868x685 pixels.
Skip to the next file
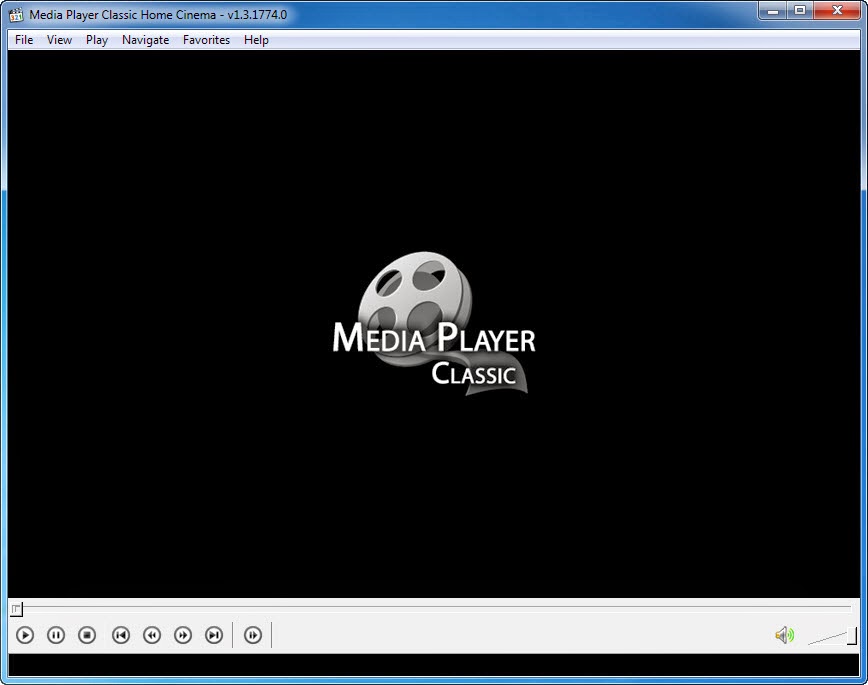[x=213, y=635]
